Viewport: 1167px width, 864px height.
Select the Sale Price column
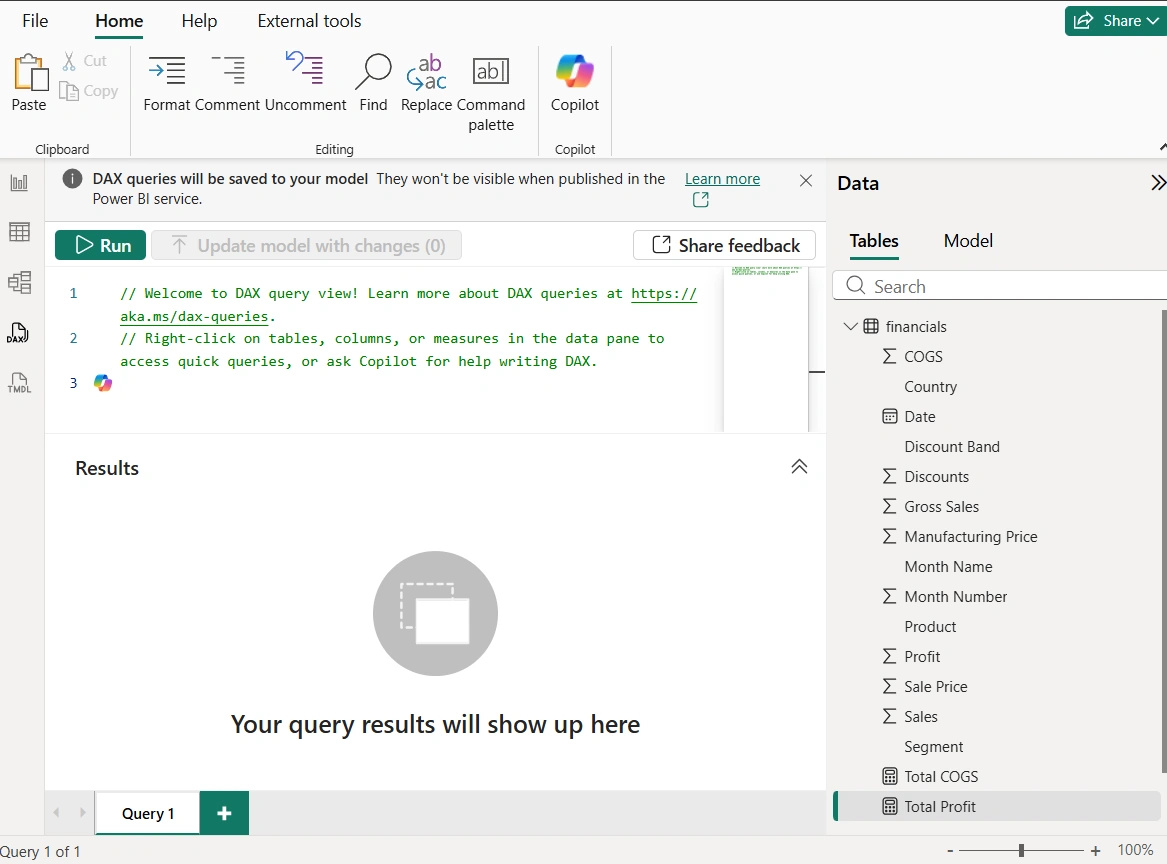point(936,687)
